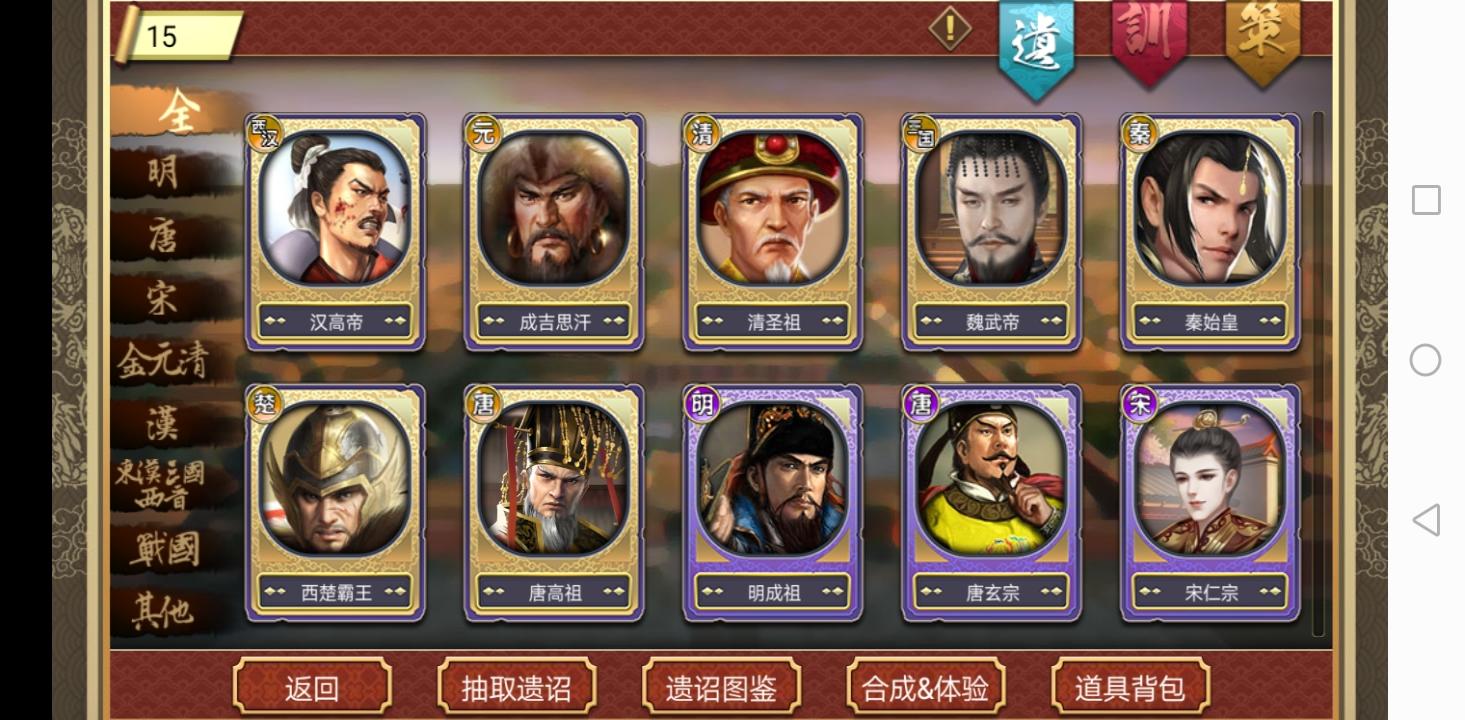Click the card list vertical scrollbar

(1318, 374)
